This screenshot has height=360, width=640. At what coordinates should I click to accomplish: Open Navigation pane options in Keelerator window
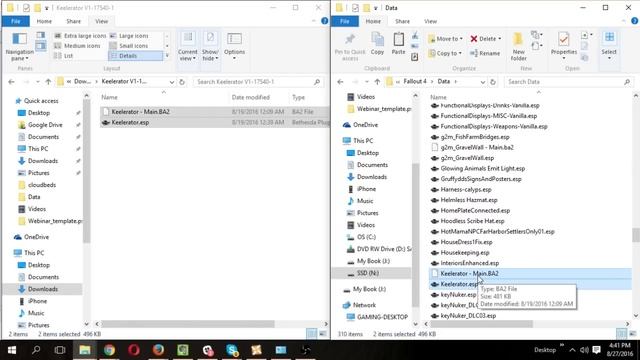[19, 47]
